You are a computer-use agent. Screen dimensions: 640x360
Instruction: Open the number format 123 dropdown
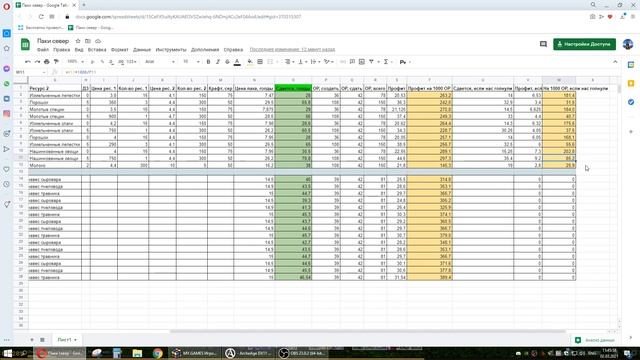click(131, 62)
